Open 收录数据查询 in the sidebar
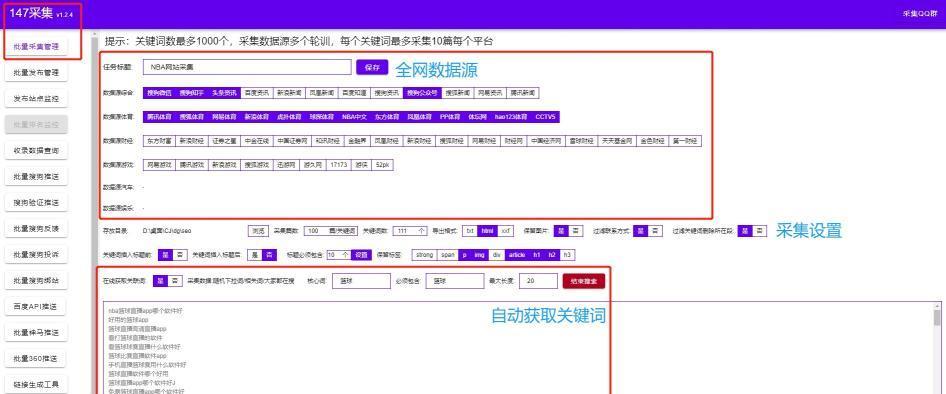The height and width of the screenshot is (394, 946). click(x=36, y=150)
